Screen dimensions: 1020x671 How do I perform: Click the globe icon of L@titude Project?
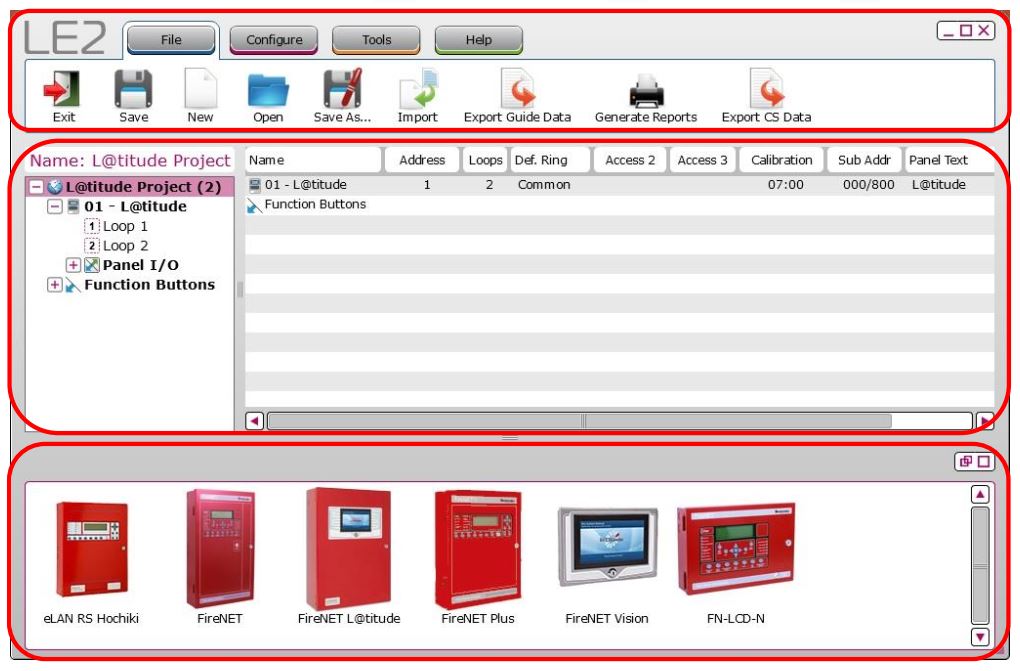click(x=55, y=187)
